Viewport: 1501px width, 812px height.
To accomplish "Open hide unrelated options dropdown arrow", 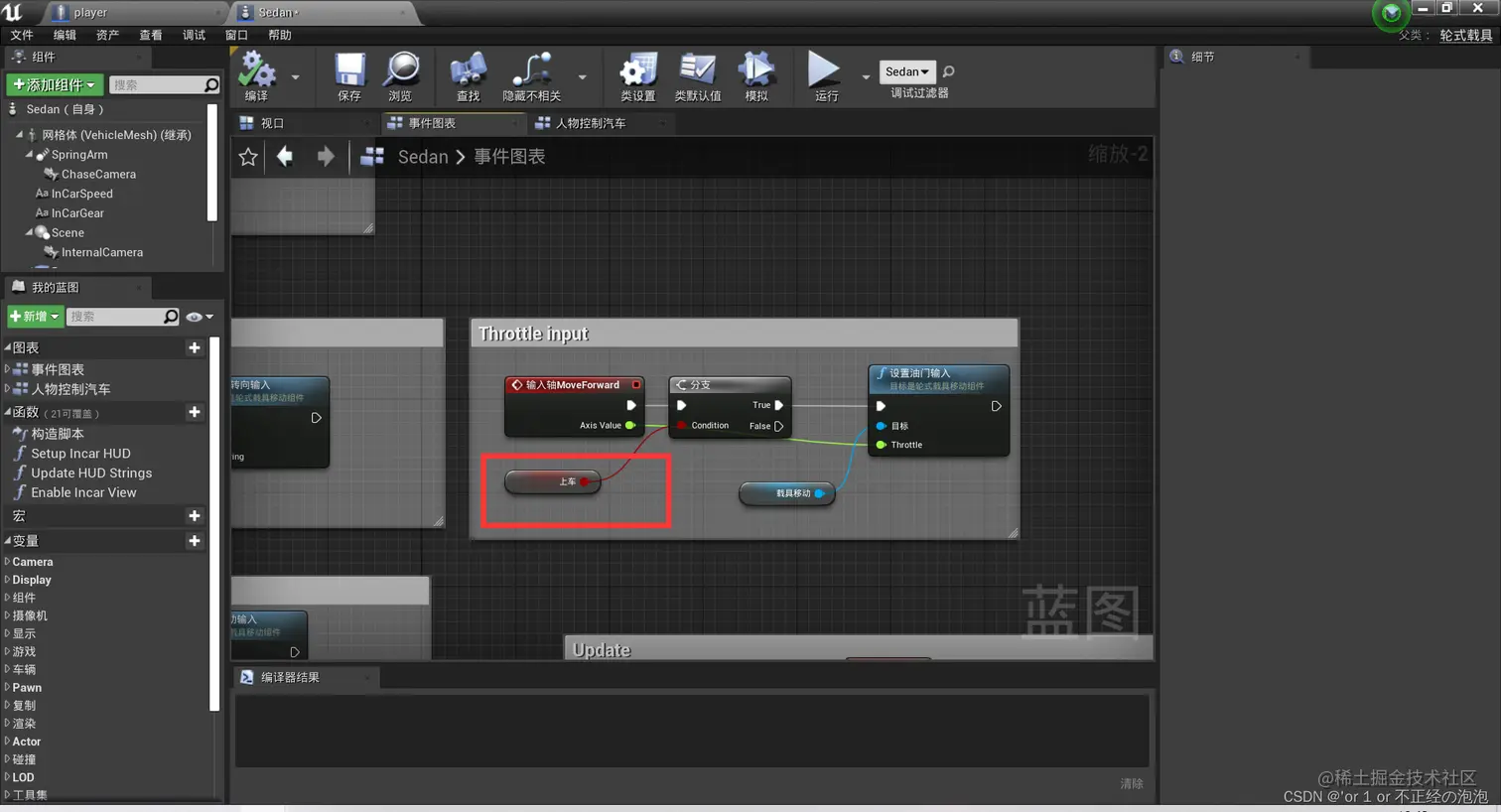I will [582, 76].
